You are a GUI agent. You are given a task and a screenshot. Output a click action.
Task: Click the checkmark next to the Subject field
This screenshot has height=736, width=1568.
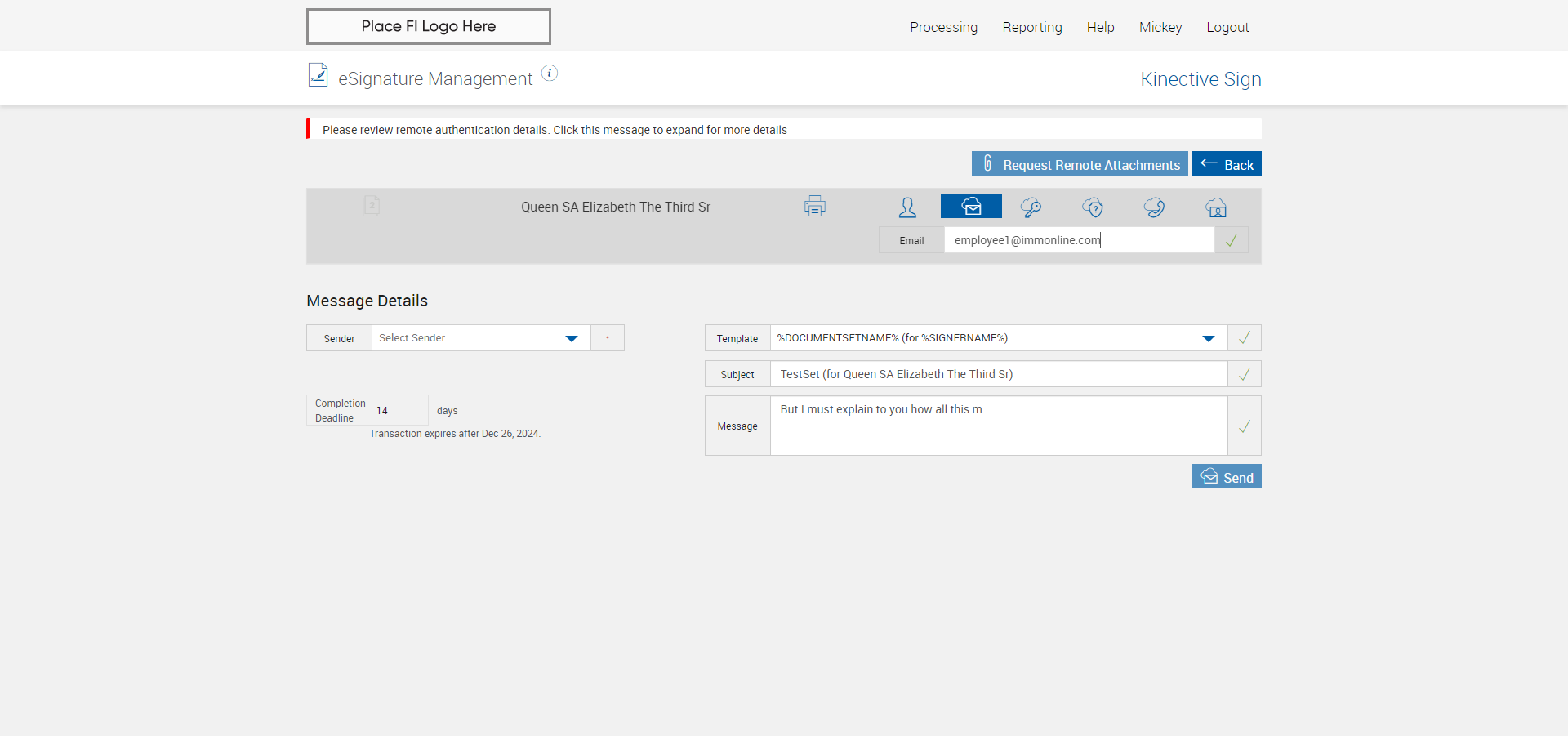1244,374
